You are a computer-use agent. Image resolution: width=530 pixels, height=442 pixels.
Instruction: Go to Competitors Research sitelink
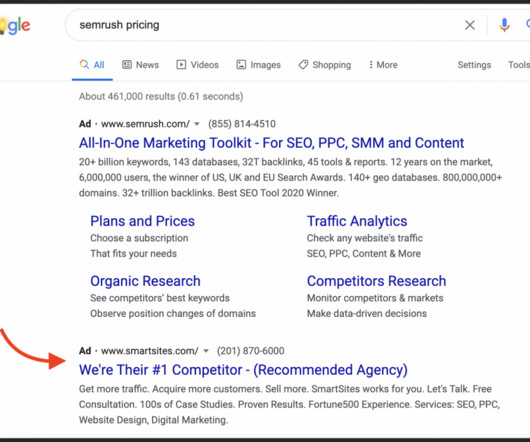377,281
